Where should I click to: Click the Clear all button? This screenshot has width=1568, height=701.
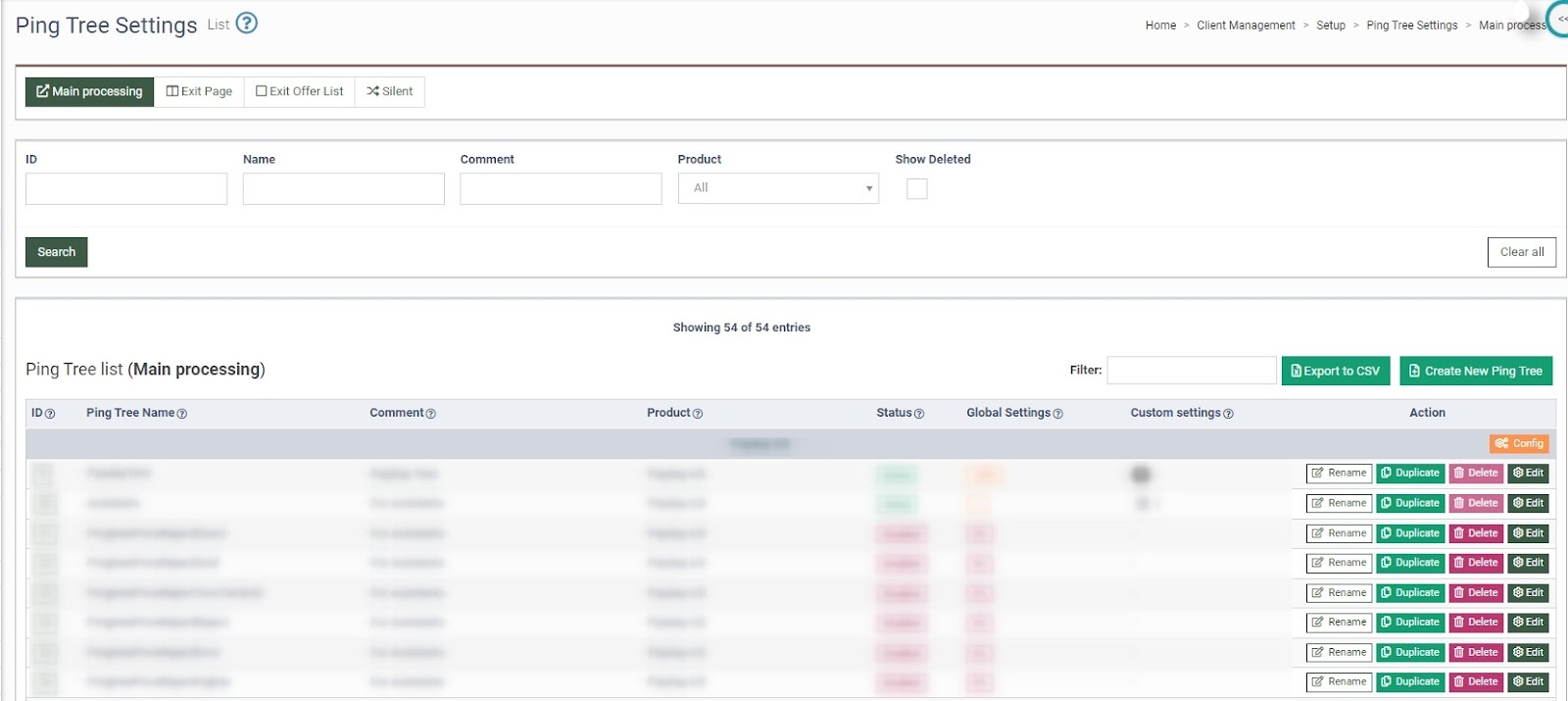[1521, 252]
